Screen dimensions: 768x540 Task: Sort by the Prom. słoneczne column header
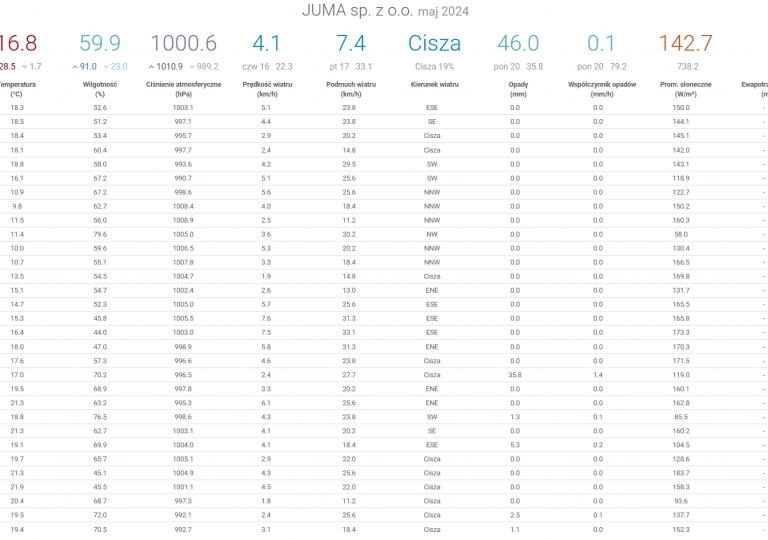685,85
